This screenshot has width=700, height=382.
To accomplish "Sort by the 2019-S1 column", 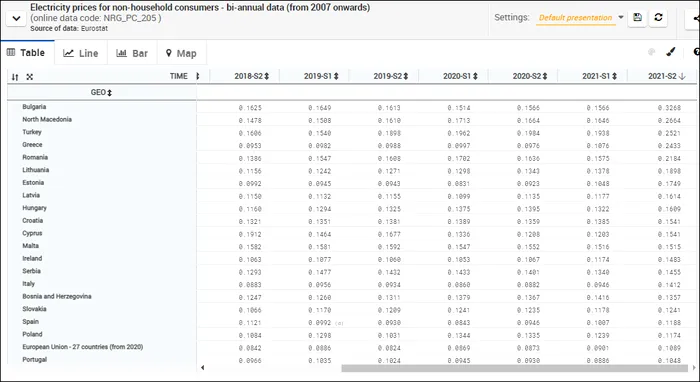I will pyautogui.click(x=336, y=76).
